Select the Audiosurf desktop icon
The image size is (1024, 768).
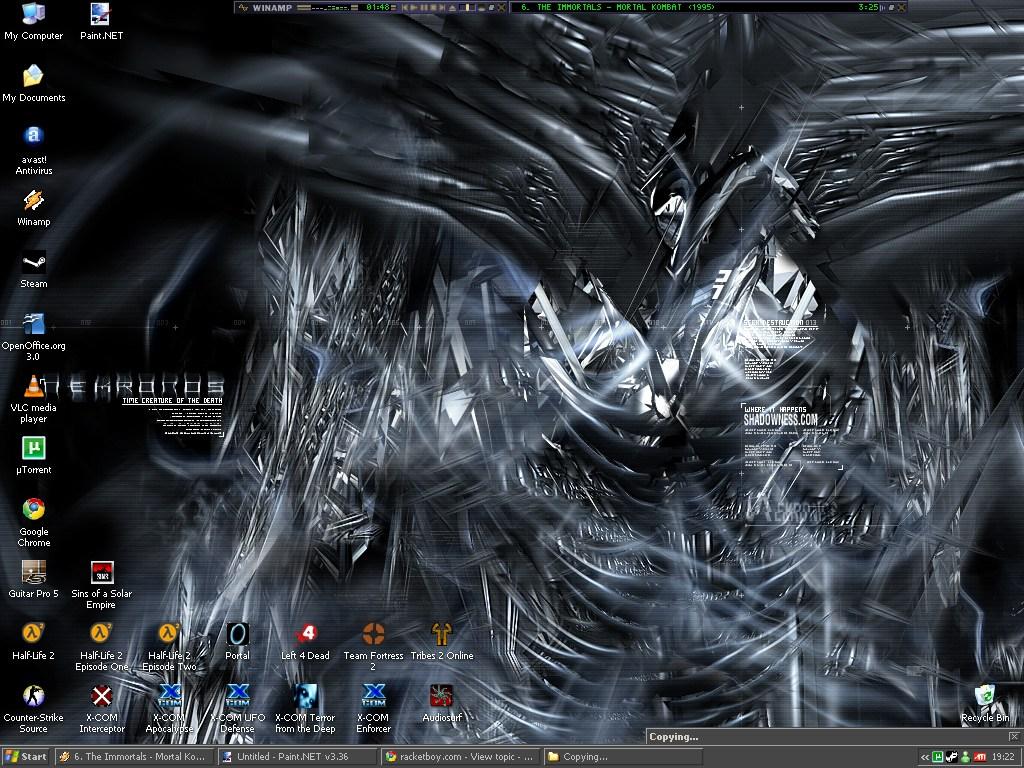click(441, 704)
